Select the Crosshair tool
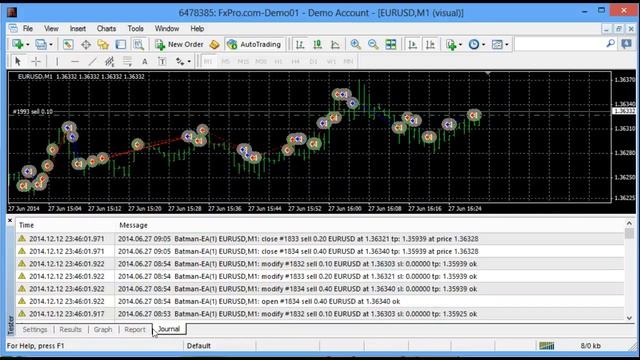The height and width of the screenshot is (360, 640). pyautogui.click(x=36, y=61)
